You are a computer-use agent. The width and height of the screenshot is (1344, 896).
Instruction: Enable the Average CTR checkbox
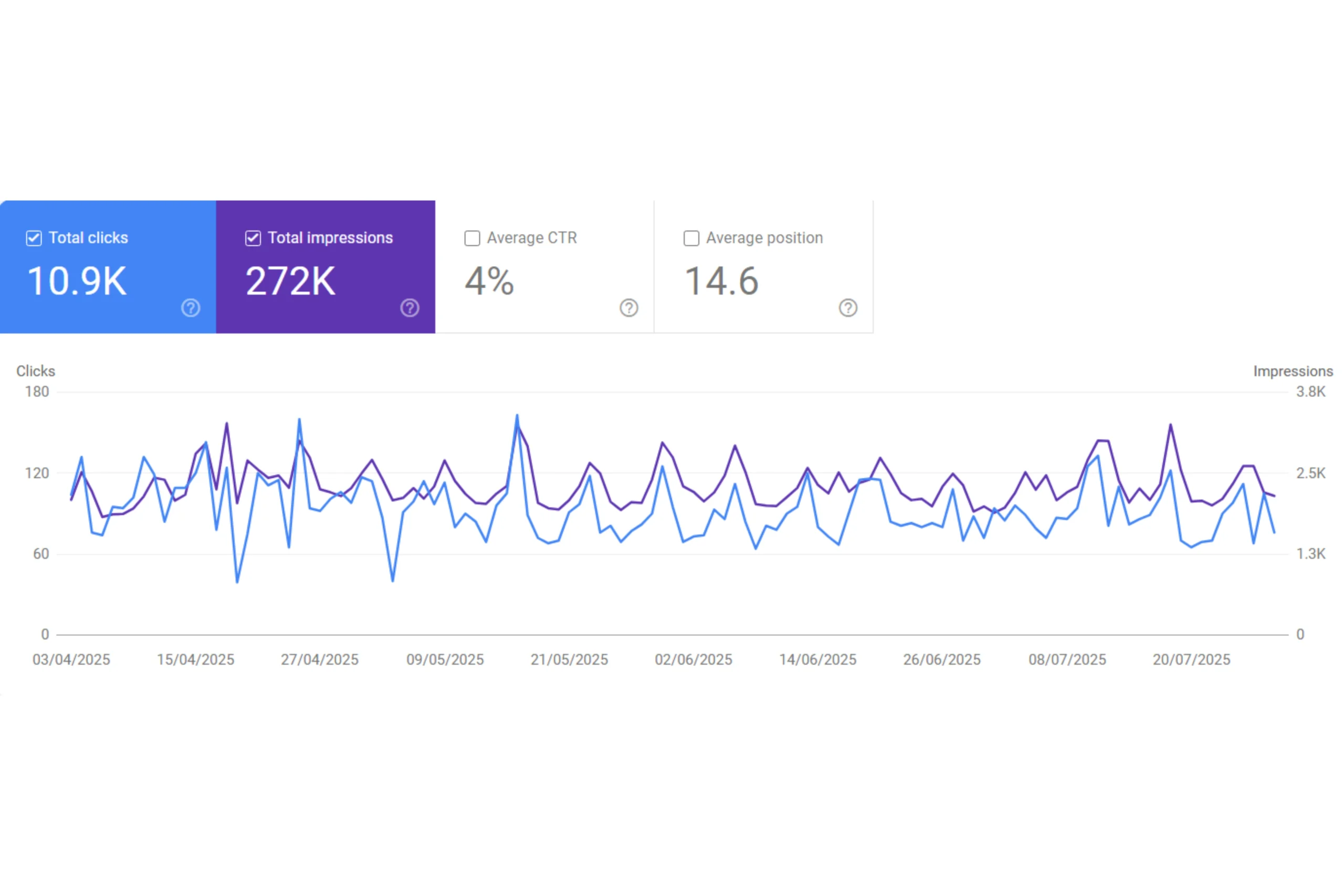pos(472,238)
